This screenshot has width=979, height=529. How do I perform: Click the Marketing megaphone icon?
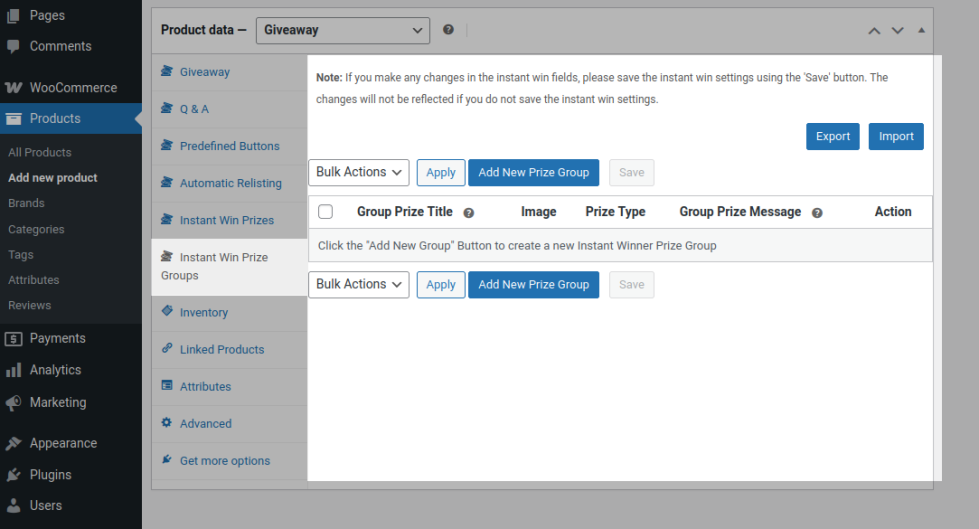point(14,403)
